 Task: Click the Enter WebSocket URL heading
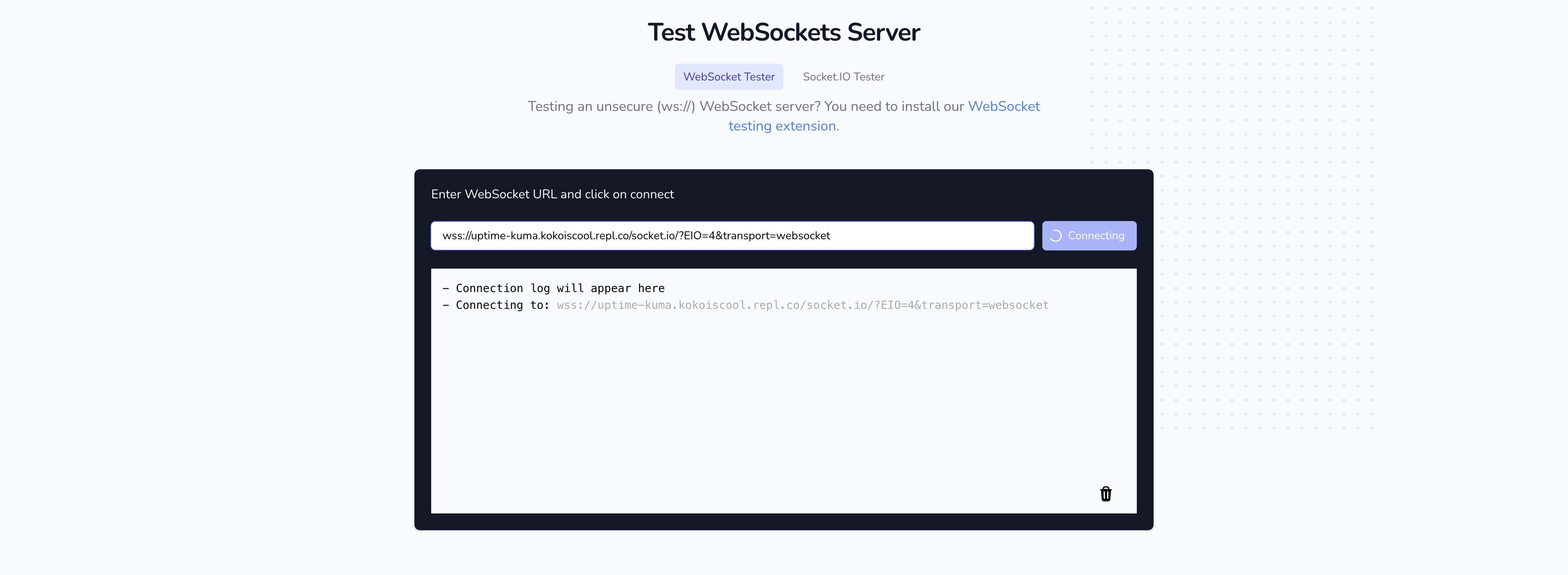(552, 194)
